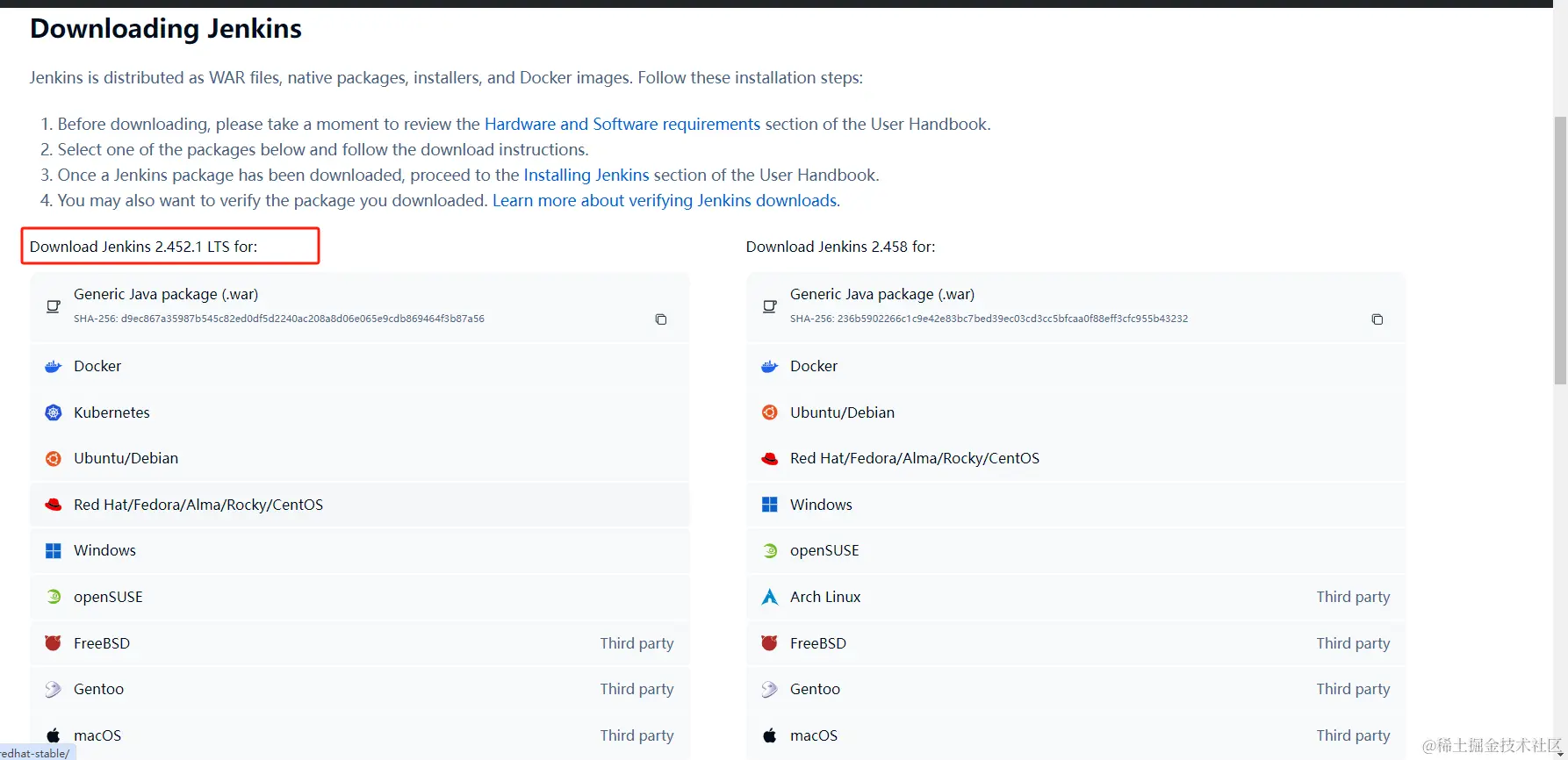Click the FreeBSD icon in LTS list

(54, 643)
